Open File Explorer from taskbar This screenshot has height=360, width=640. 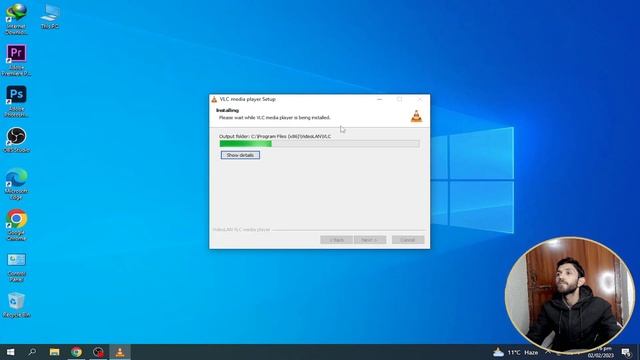pos(54,352)
